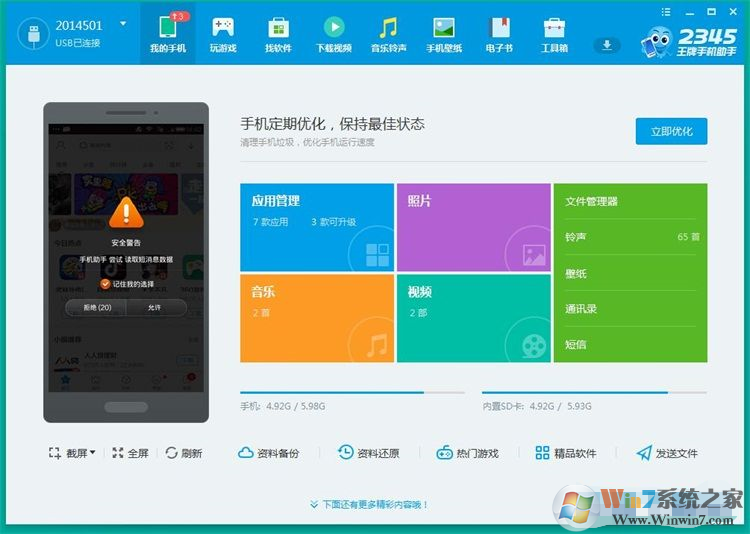Click the USB connection icon

point(33,34)
